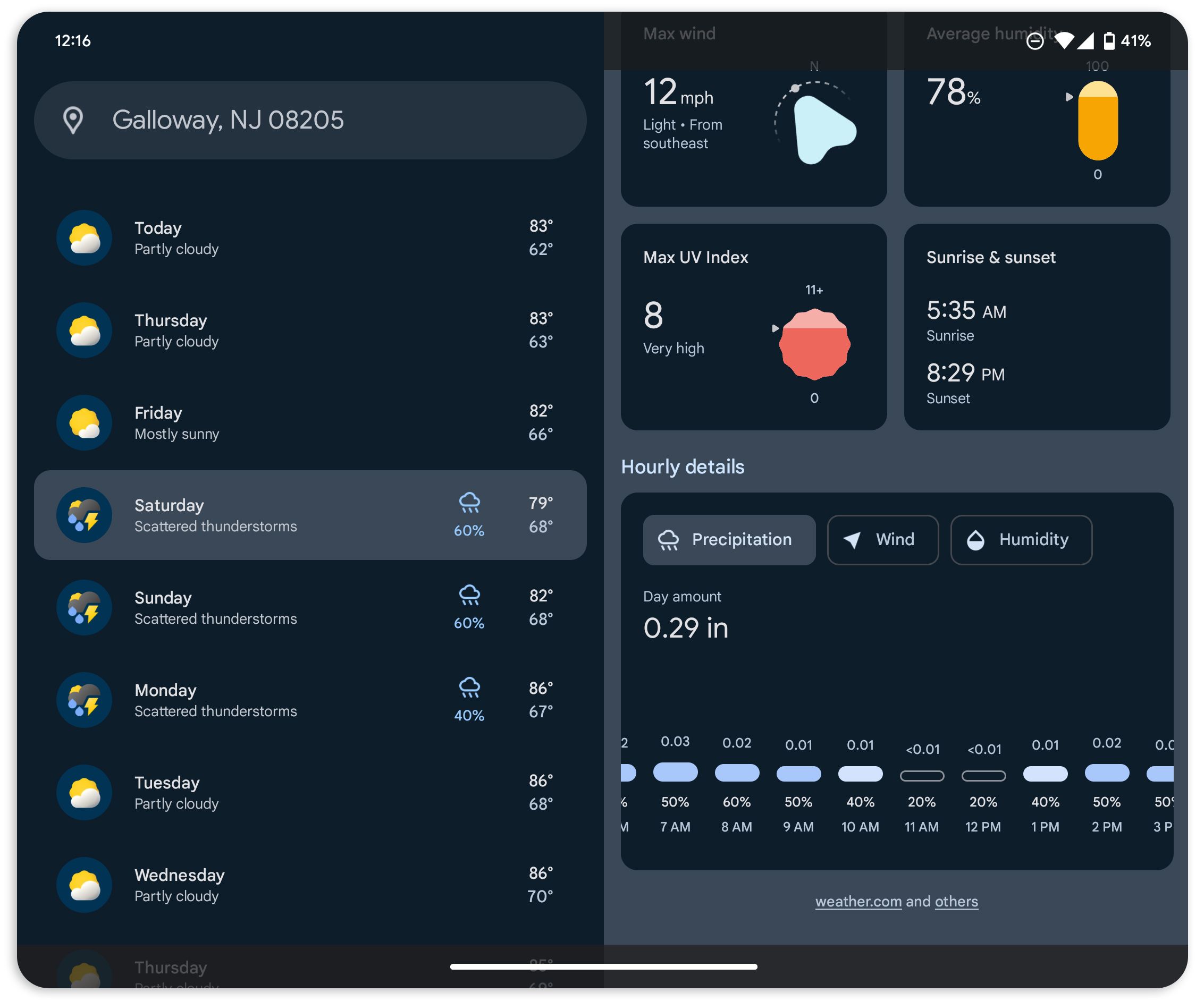Tap the location pin icon
1204x1001 pixels.
(73, 120)
